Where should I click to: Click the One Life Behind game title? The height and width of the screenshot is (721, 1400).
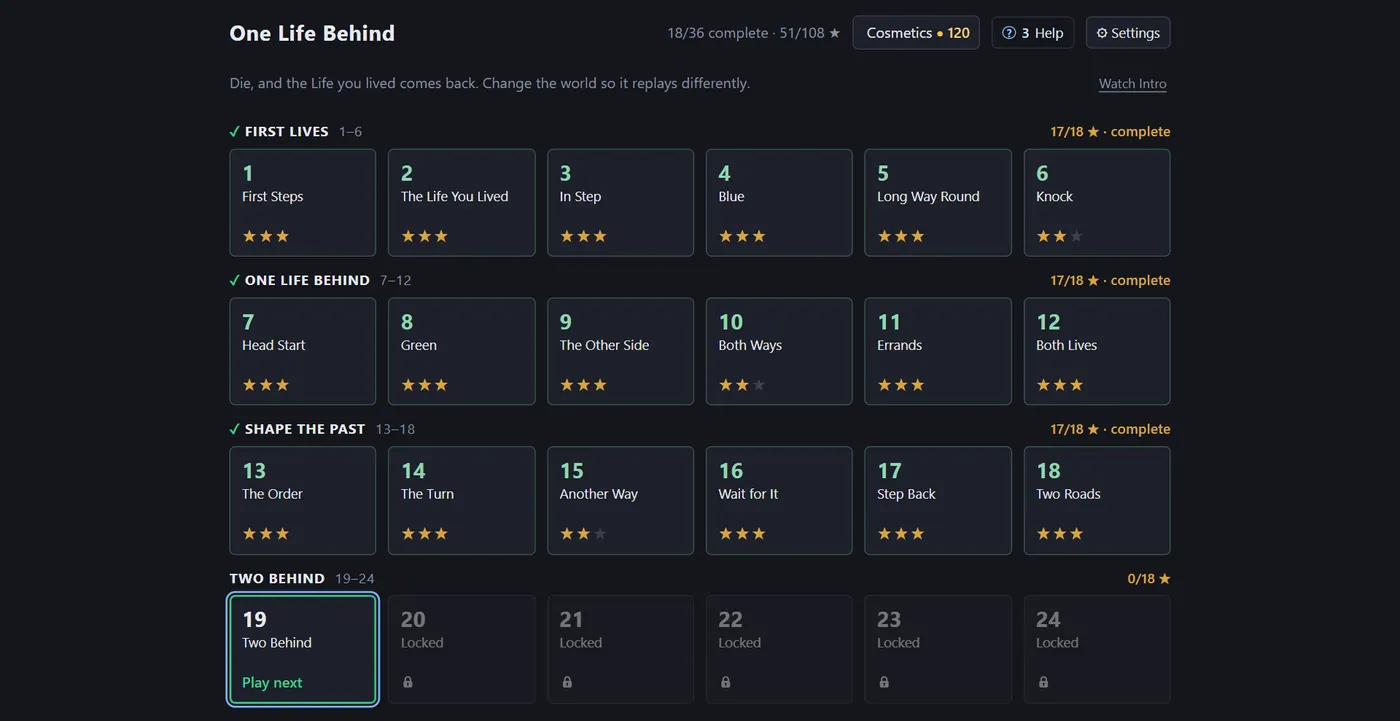[x=312, y=33]
